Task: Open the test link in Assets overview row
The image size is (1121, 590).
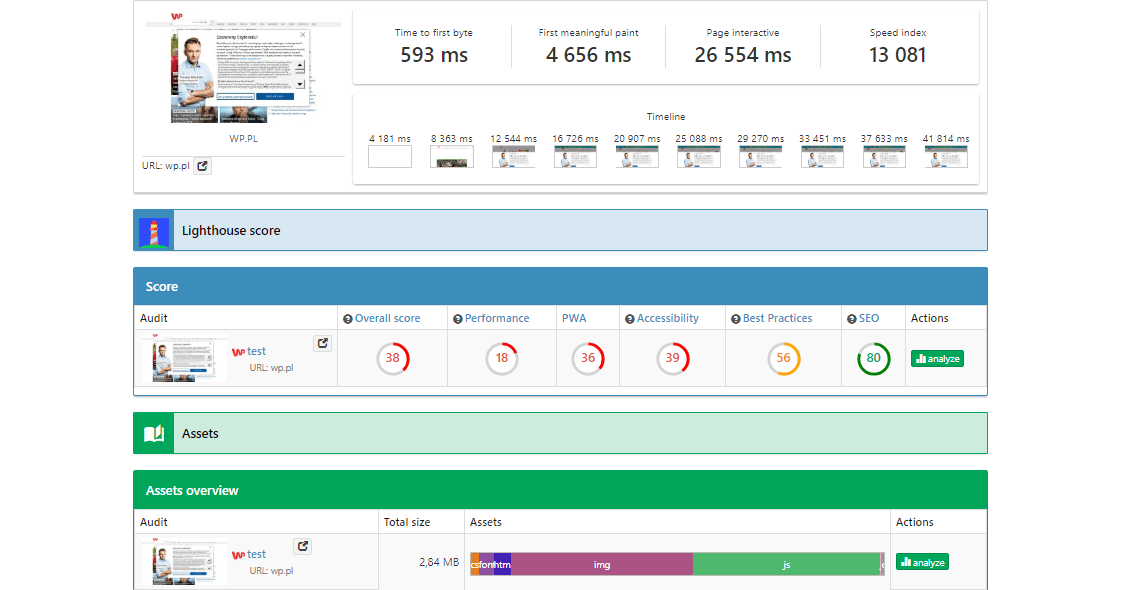Action: coord(256,555)
